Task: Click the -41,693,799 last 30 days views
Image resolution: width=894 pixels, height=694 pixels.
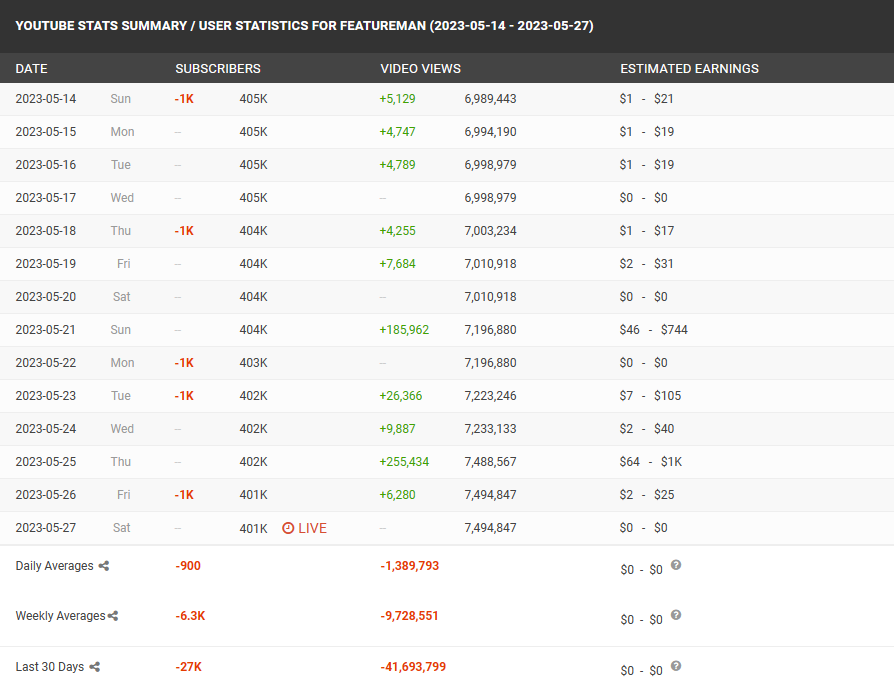Action: click(x=413, y=667)
